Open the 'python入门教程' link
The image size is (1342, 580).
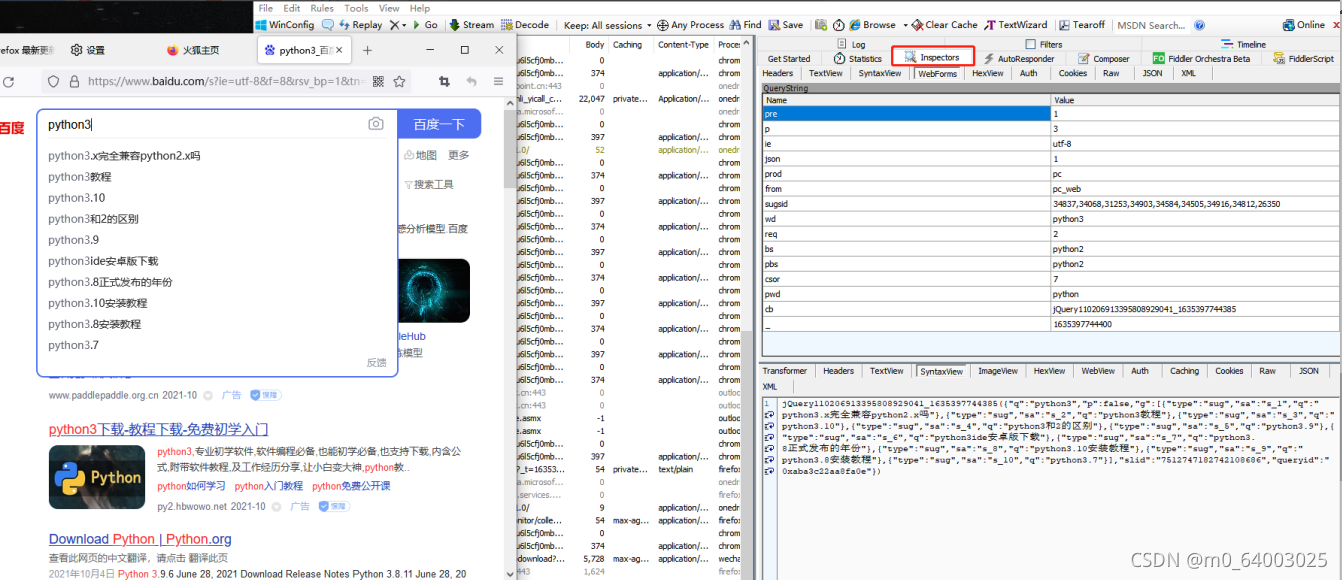pyautogui.click(x=268, y=486)
